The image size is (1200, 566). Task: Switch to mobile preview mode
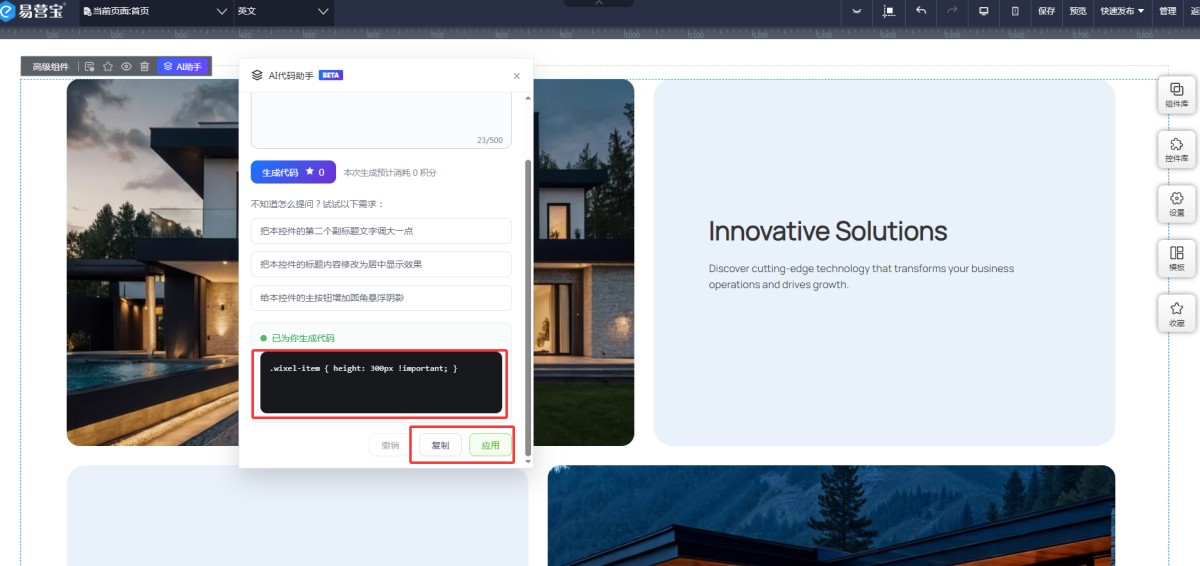tap(1015, 11)
